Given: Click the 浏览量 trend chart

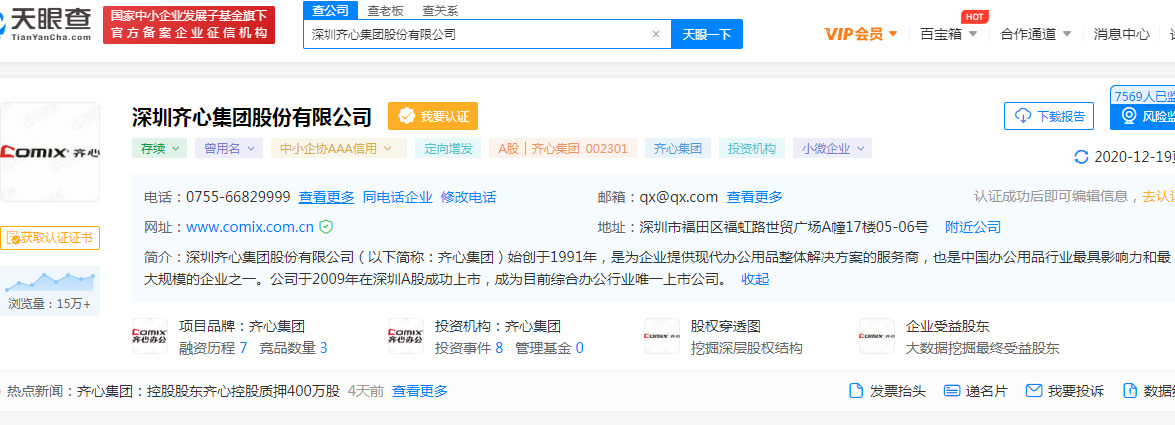Looking at the screenshot, I should pyautogui.click(x=49, y=282).
